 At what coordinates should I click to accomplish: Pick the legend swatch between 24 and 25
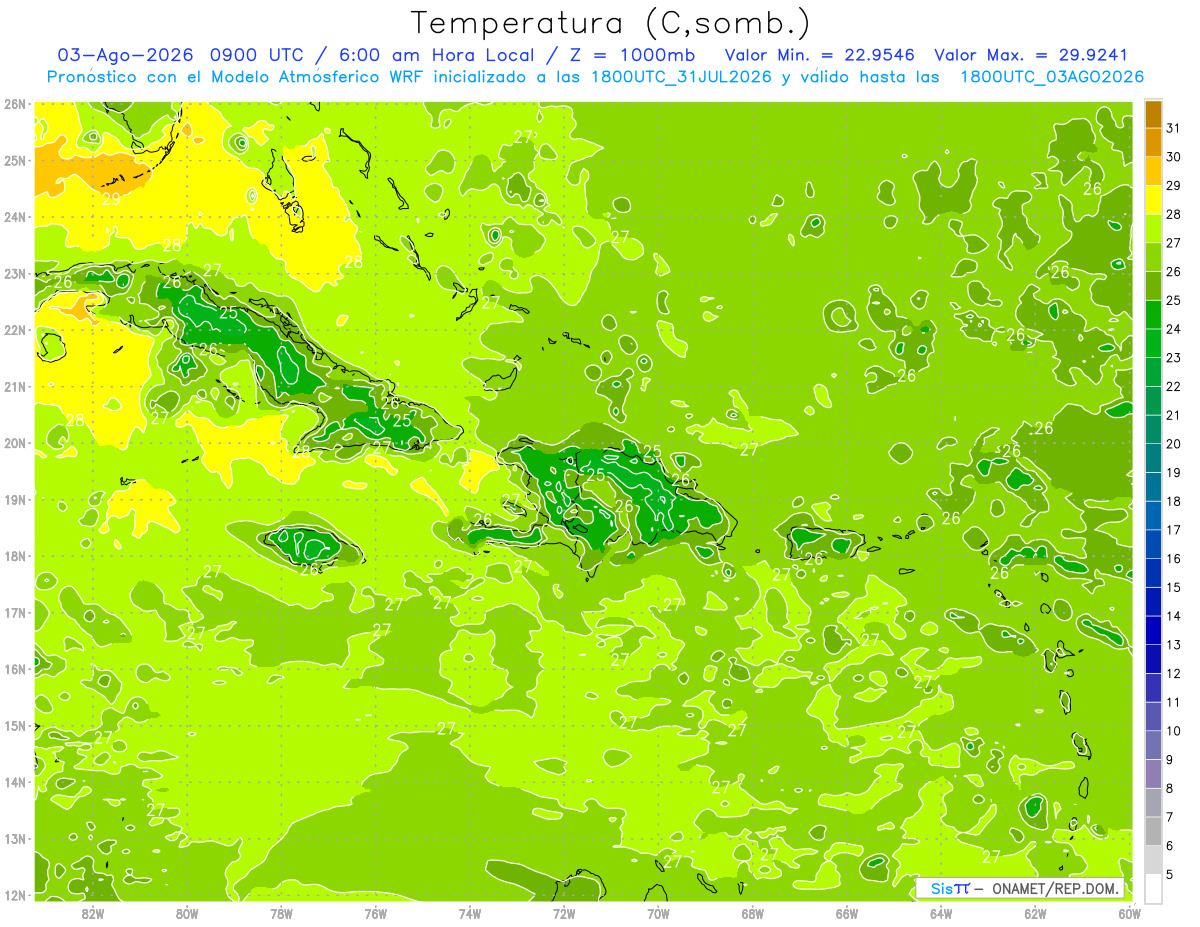click(x=1153, y=315)
